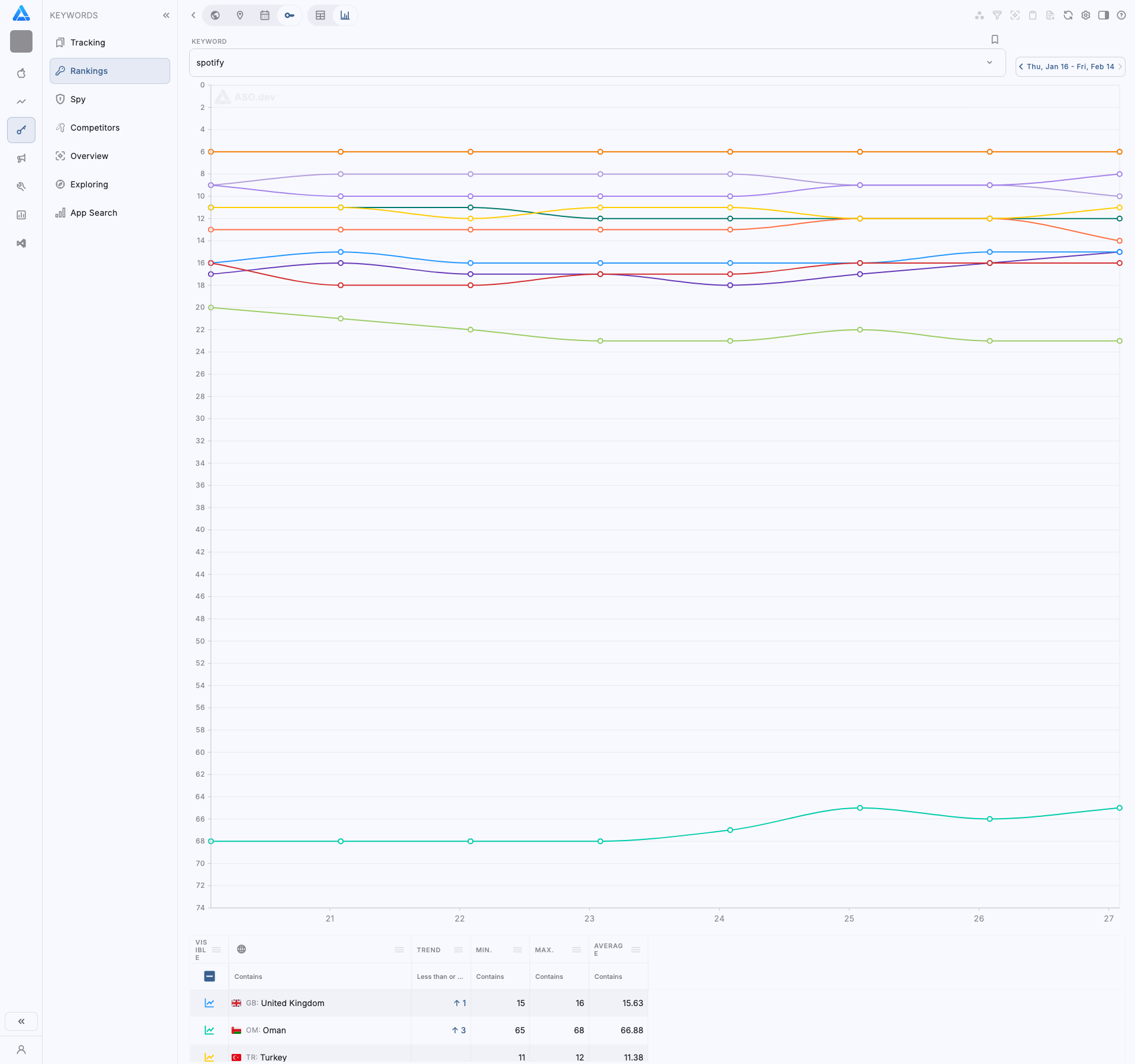Open the help question mark icon
This screenshot has height=1064, width=1135.
[1121, 15]
